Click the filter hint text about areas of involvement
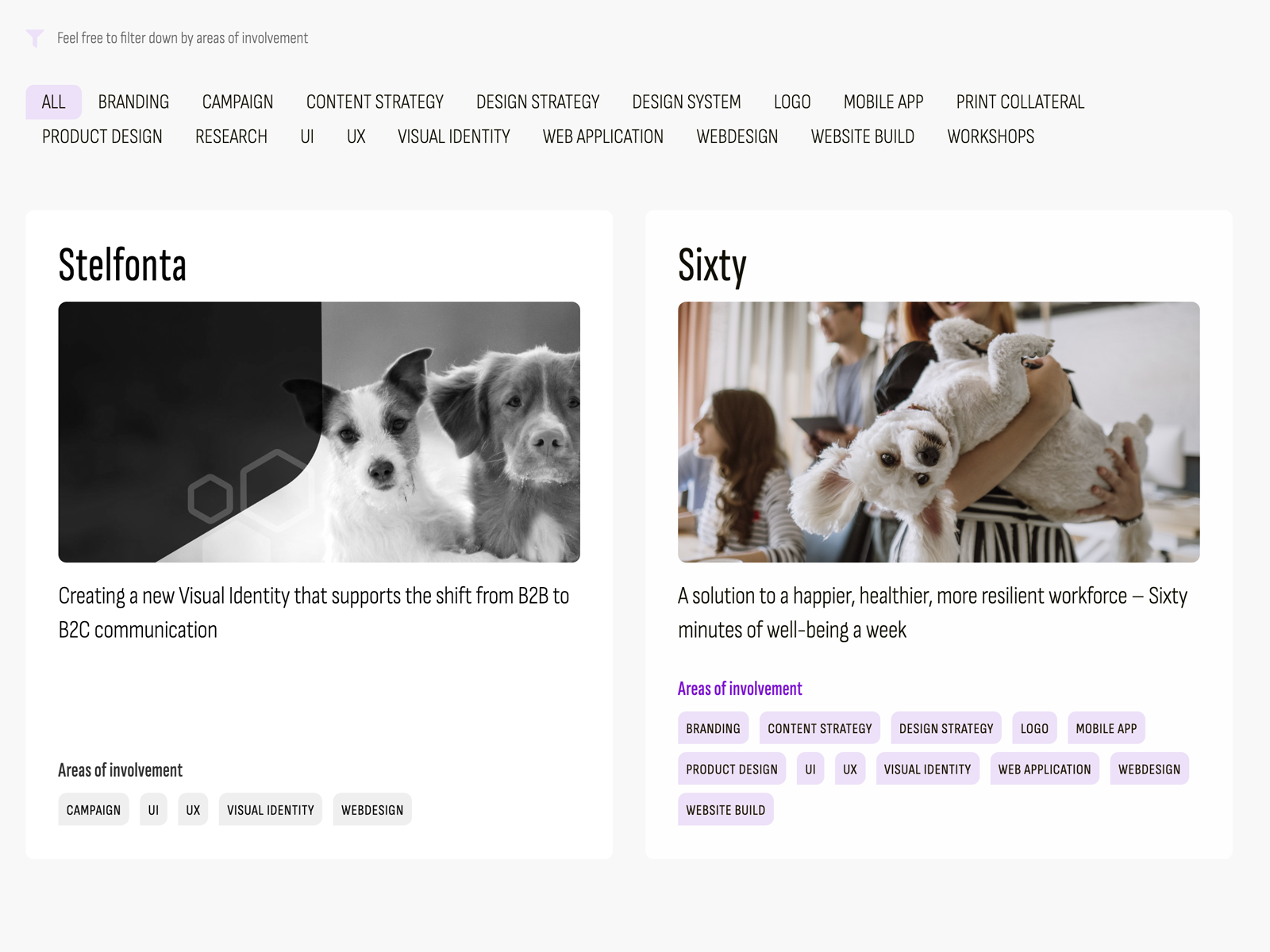 click(183, 38)
